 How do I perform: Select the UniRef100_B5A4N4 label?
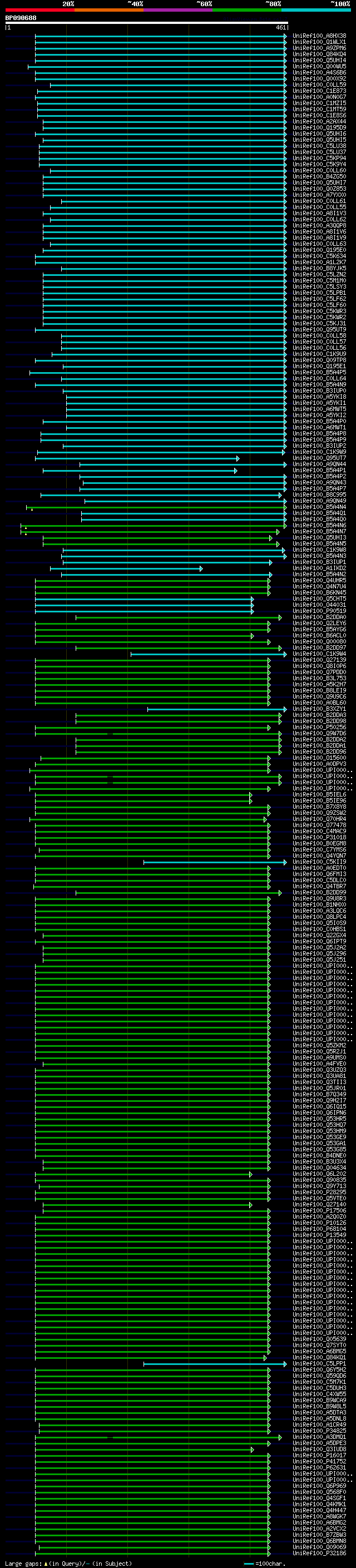tap(319, 507)
